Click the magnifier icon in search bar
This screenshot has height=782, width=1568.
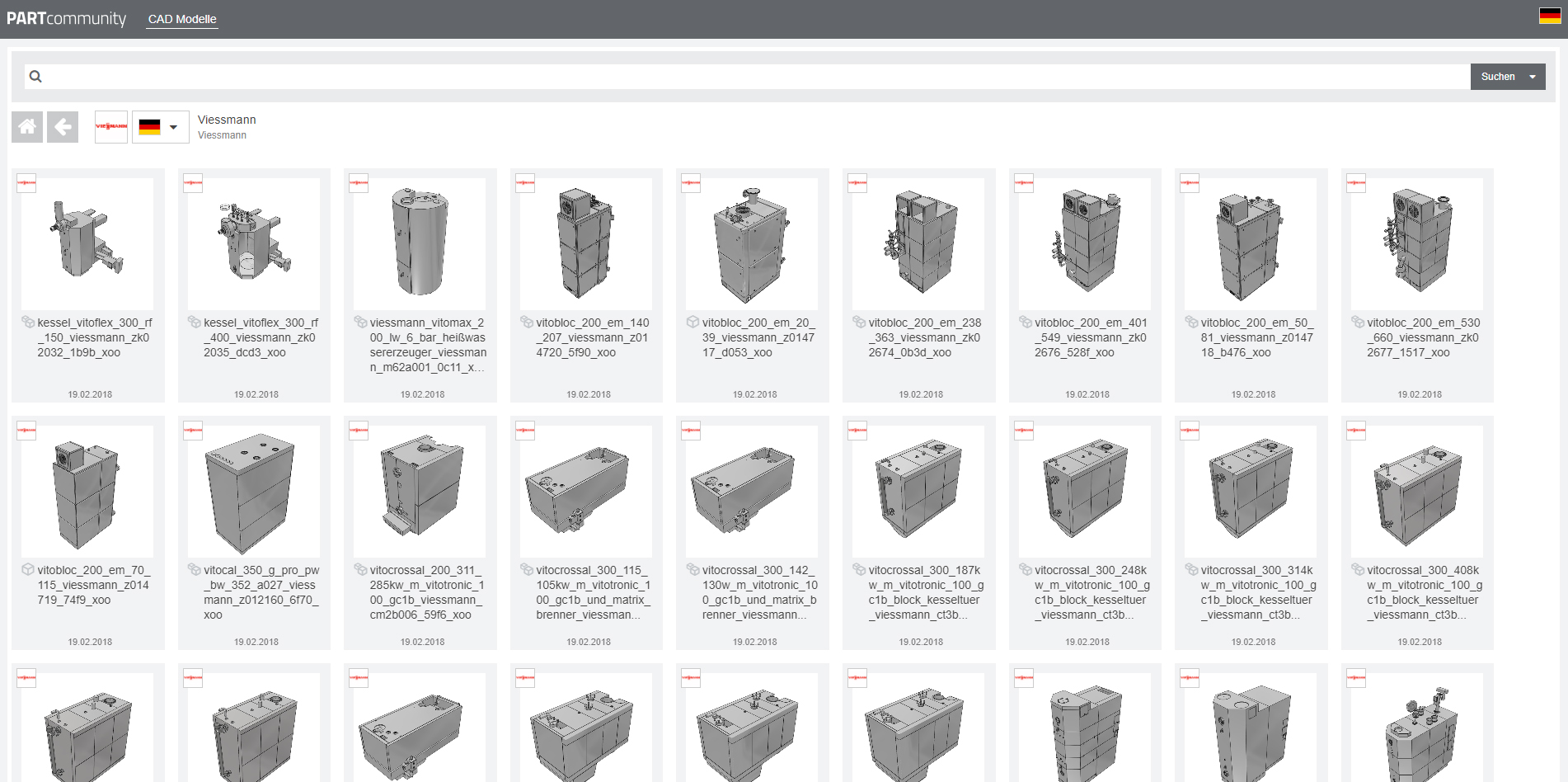[35, 77]
